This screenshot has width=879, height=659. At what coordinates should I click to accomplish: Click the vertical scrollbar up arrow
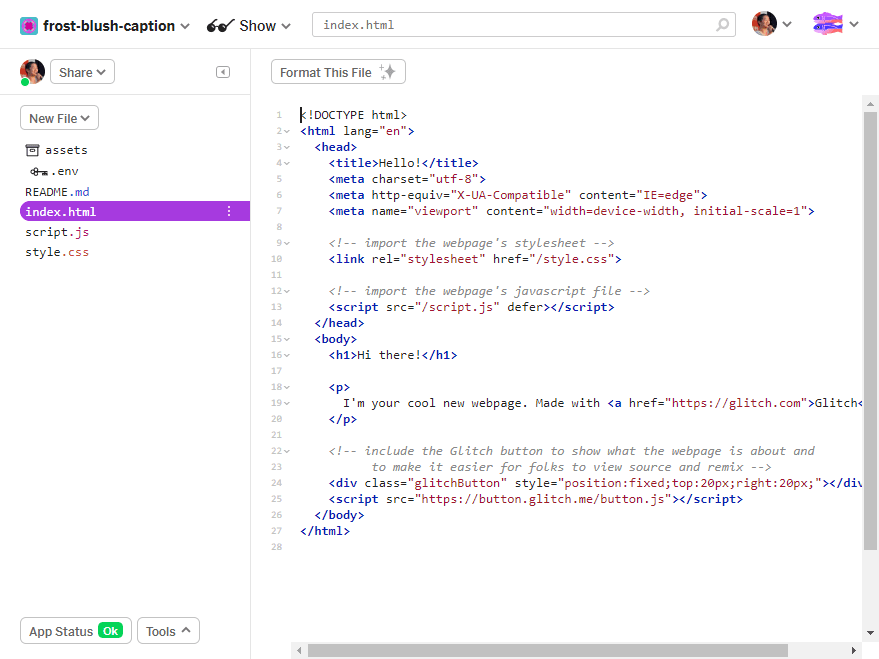[x=870, y=104]
